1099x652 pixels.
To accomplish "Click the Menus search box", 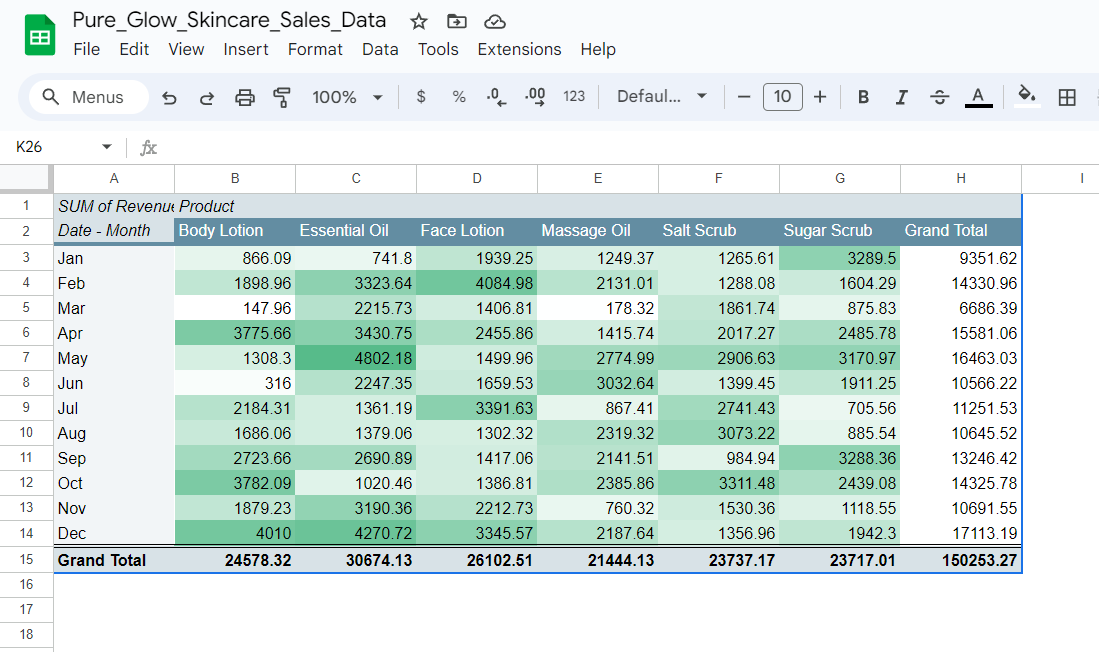I will click(89, 97).
